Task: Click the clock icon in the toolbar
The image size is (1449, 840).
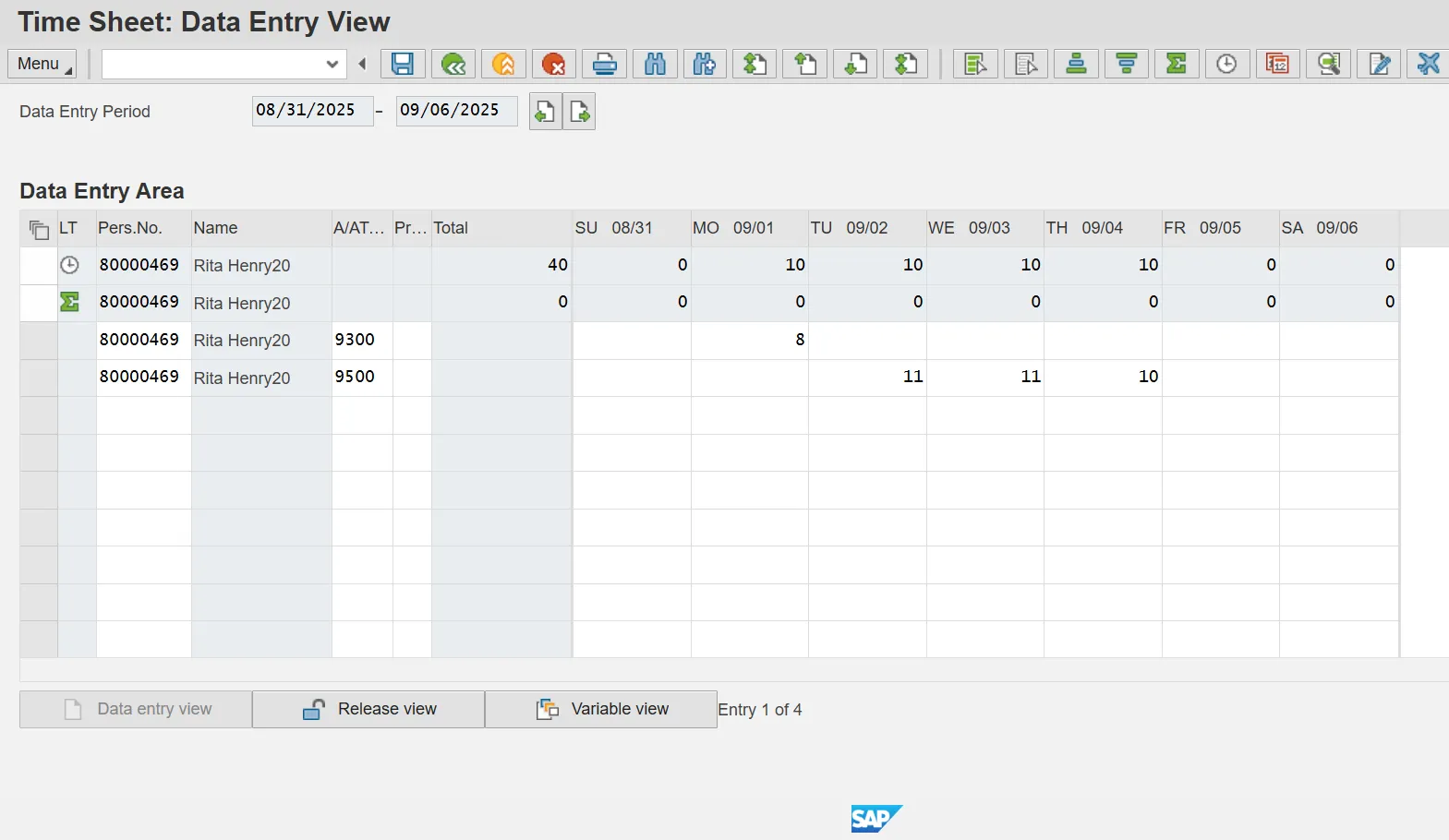Action: coord(1227,64)
